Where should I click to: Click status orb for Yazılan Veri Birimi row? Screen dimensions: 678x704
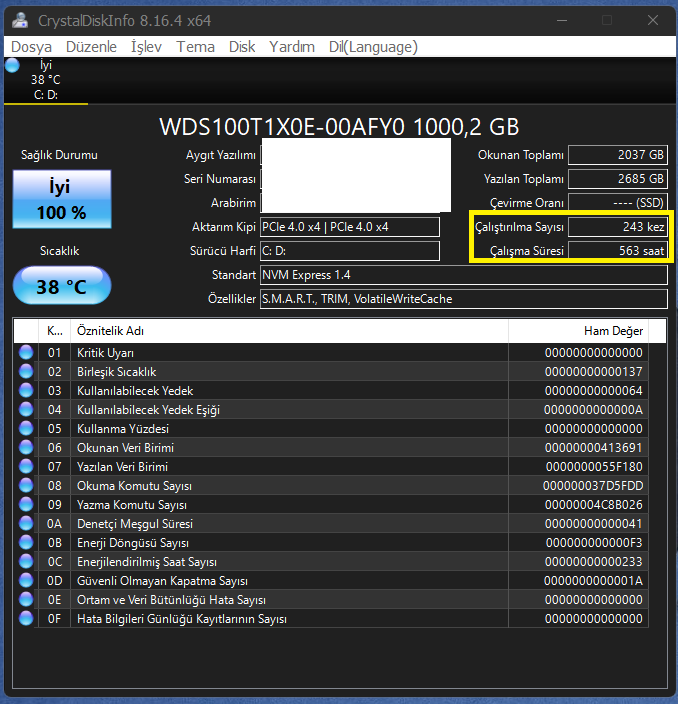26,466
